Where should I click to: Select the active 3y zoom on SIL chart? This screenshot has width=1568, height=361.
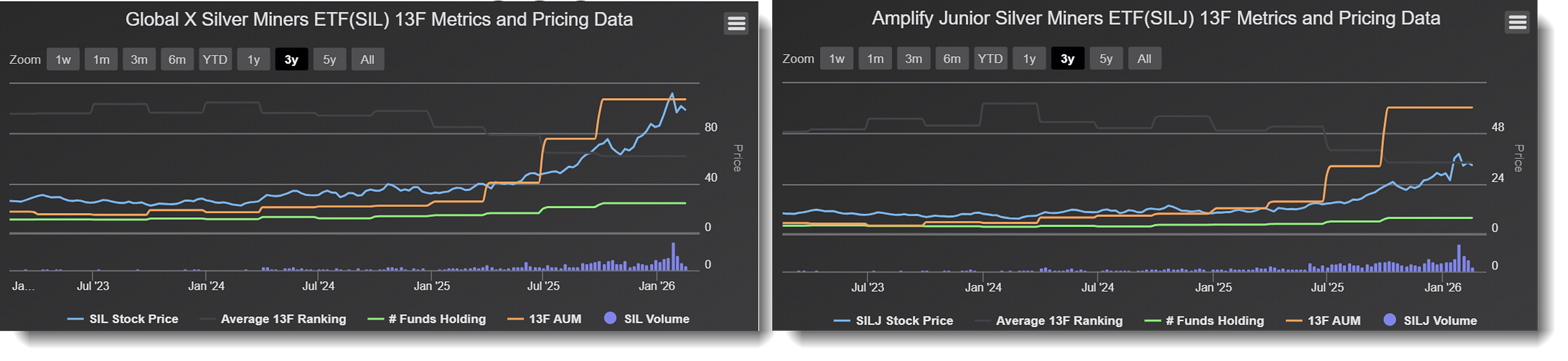pyautogui.click(x=291, y=60)
